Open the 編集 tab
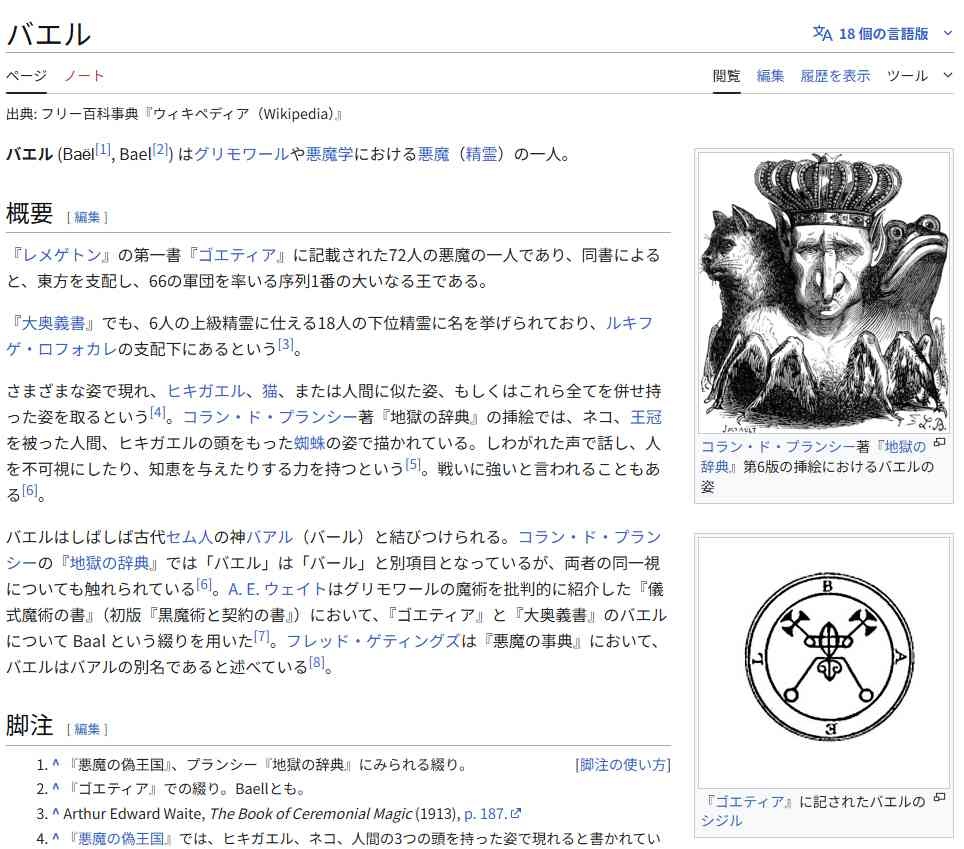This screenshot has width=964, height=849. click(770, 76)
